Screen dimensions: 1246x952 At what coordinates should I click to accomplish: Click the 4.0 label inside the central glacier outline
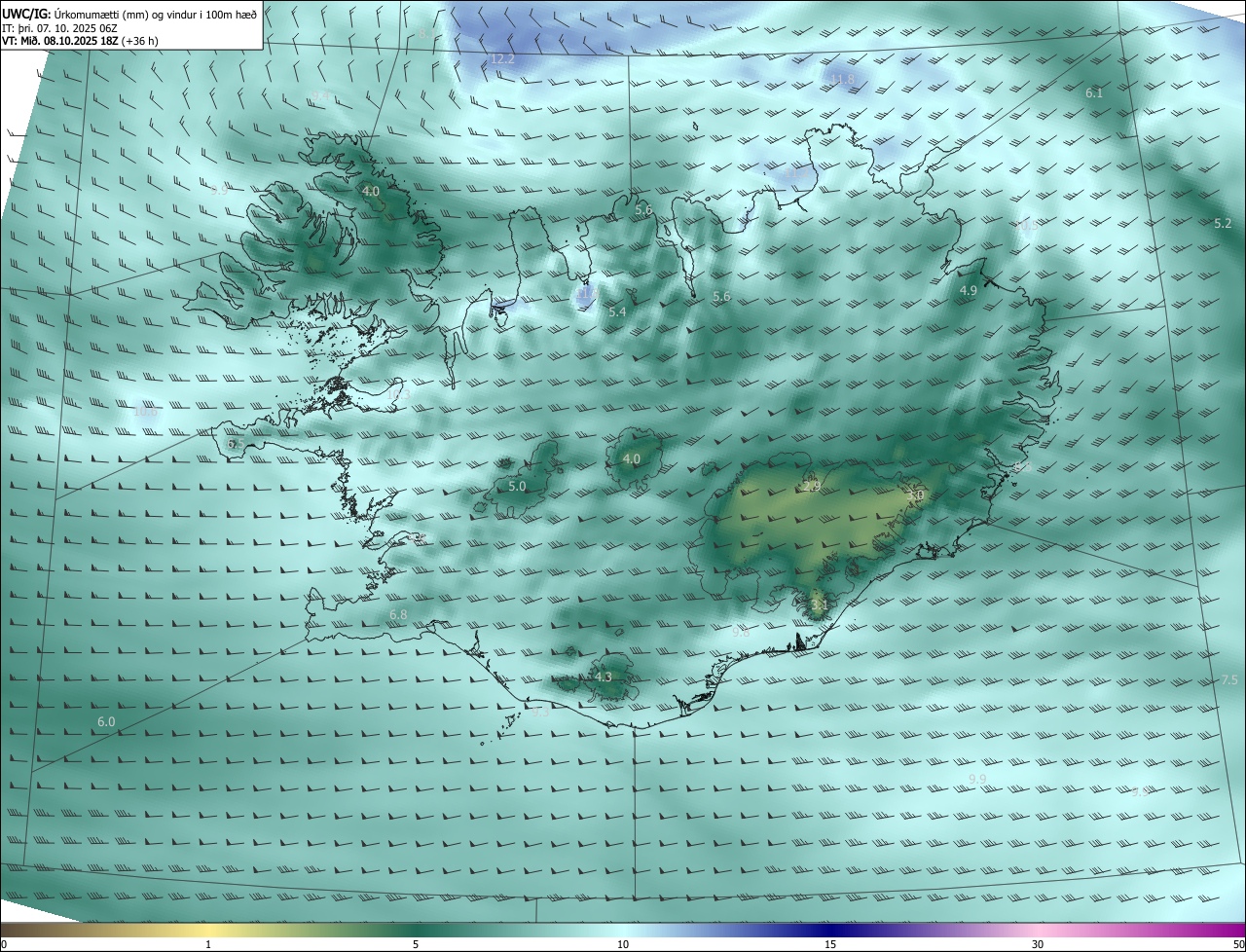632,459
